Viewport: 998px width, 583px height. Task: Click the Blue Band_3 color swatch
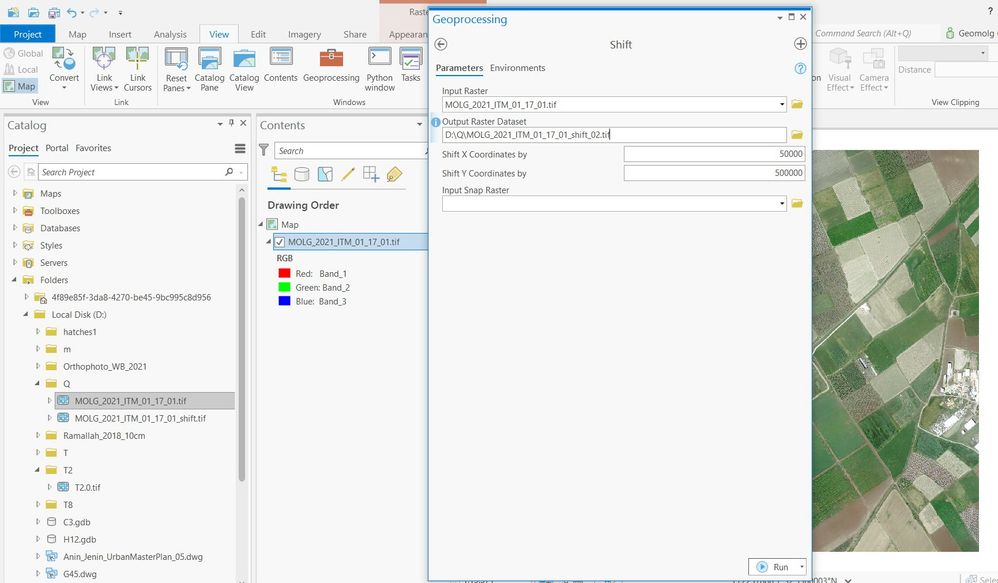pyautogui.click(x=285, y=301)
